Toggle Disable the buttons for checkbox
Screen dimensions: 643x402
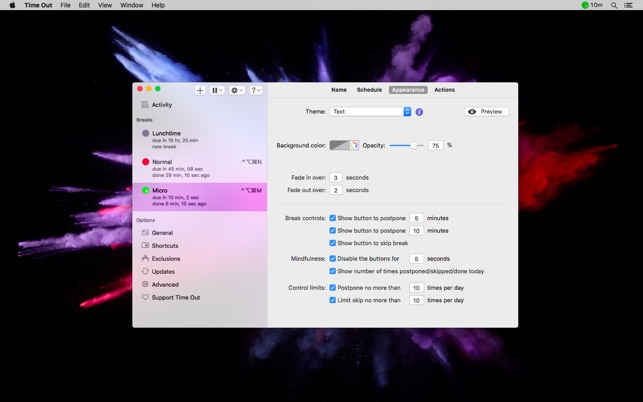pos(333,259)
